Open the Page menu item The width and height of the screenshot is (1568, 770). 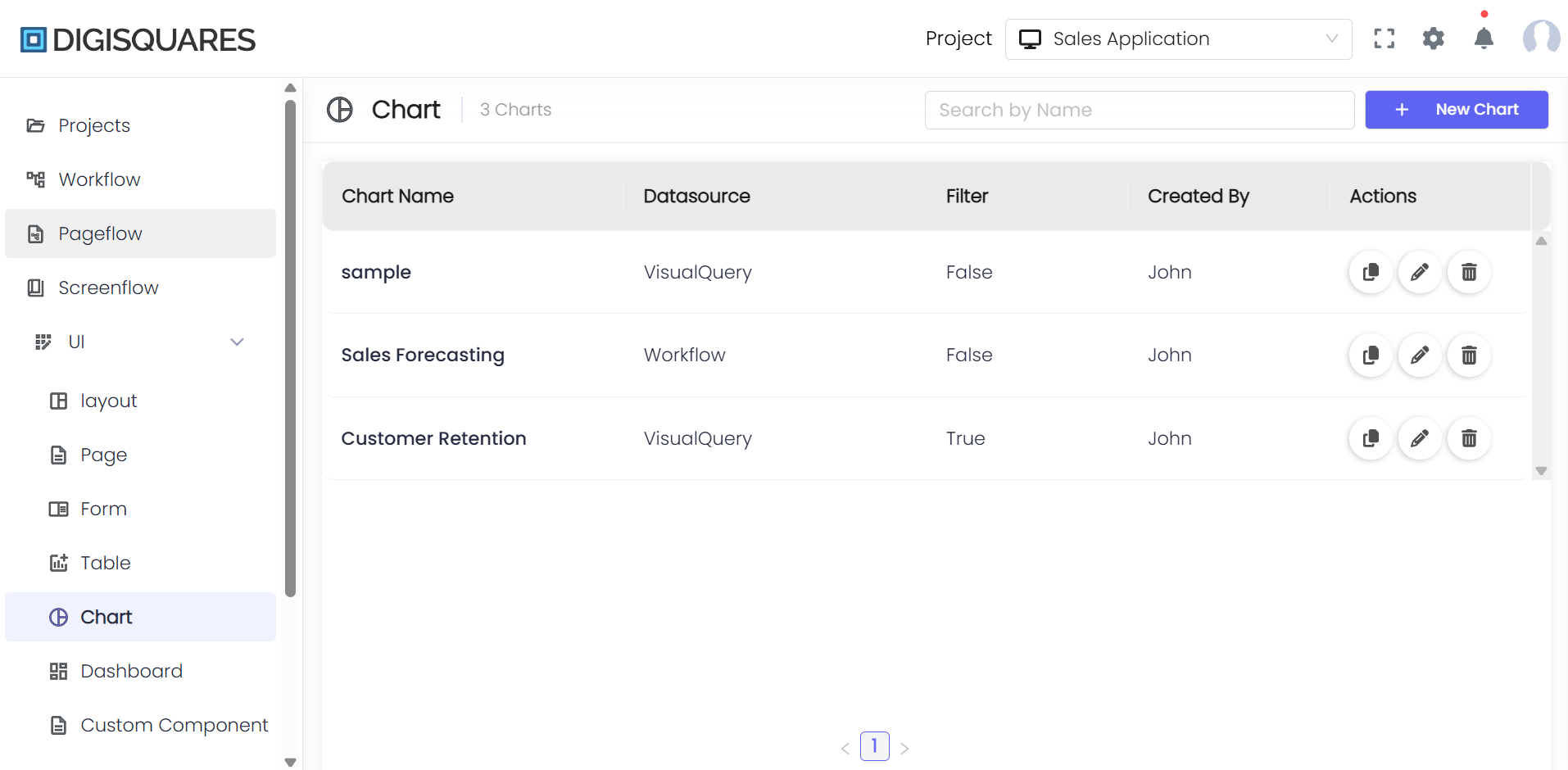pyautogui.click(x=140, y=455)
